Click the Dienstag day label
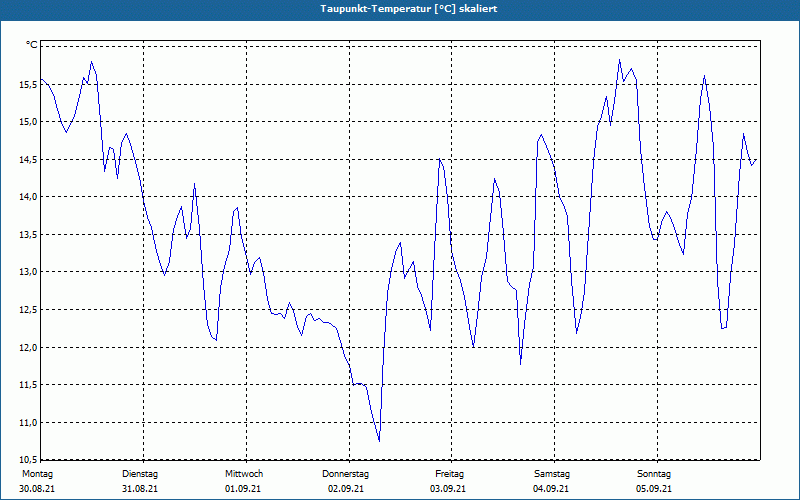This screenshot has width=800, height=500. [x=140, y=474]
